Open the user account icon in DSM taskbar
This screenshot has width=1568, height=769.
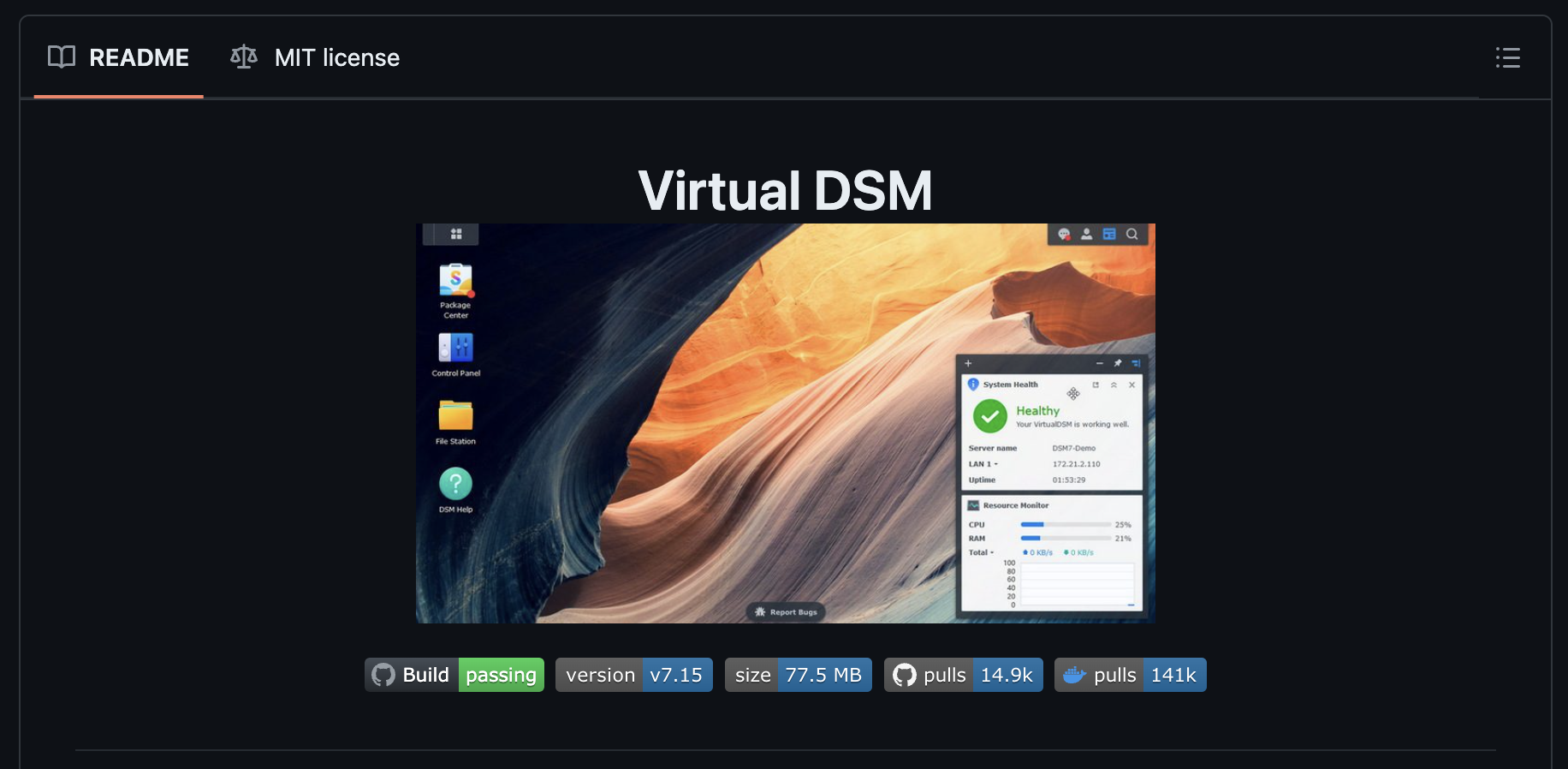(1086, 234)
